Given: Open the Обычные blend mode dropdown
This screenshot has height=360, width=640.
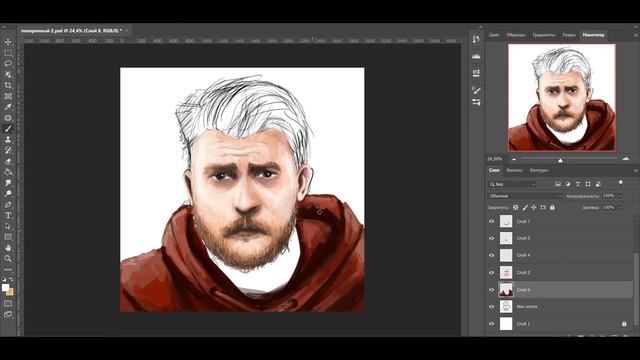Looking at the screenshot, I should (x=525, y=196).
